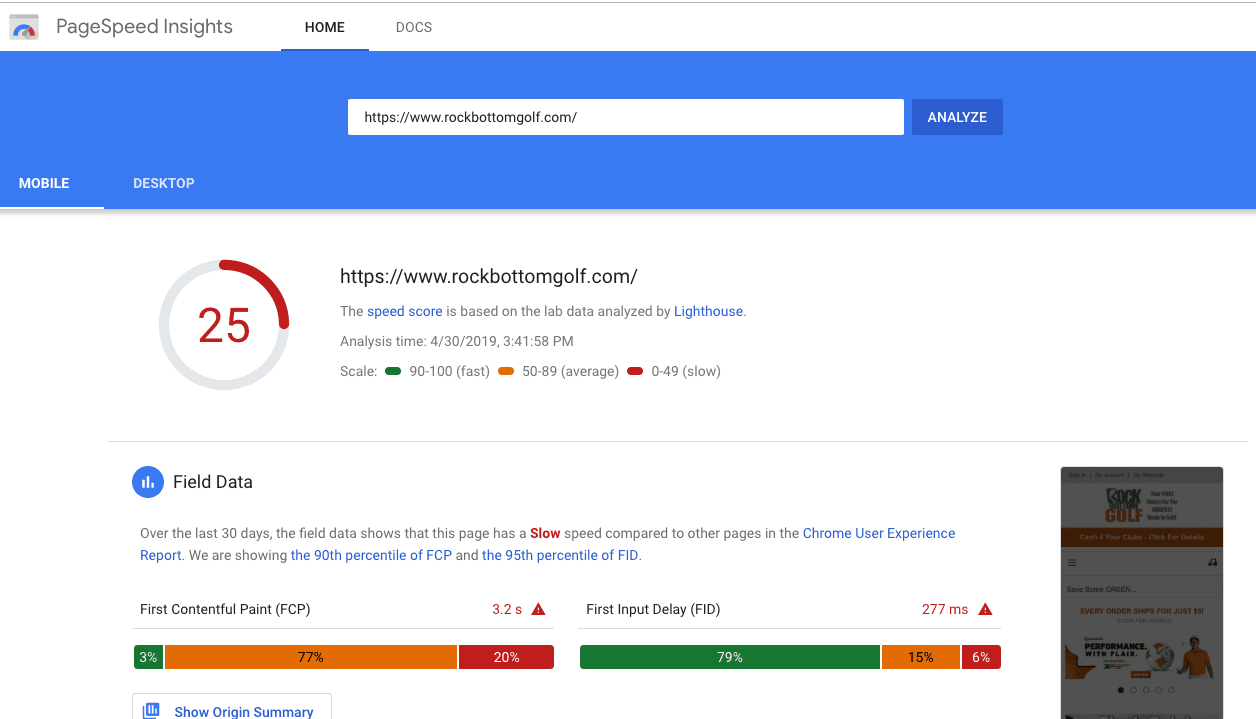Click the mobile page preview thumbnail

pos(1141,592)
